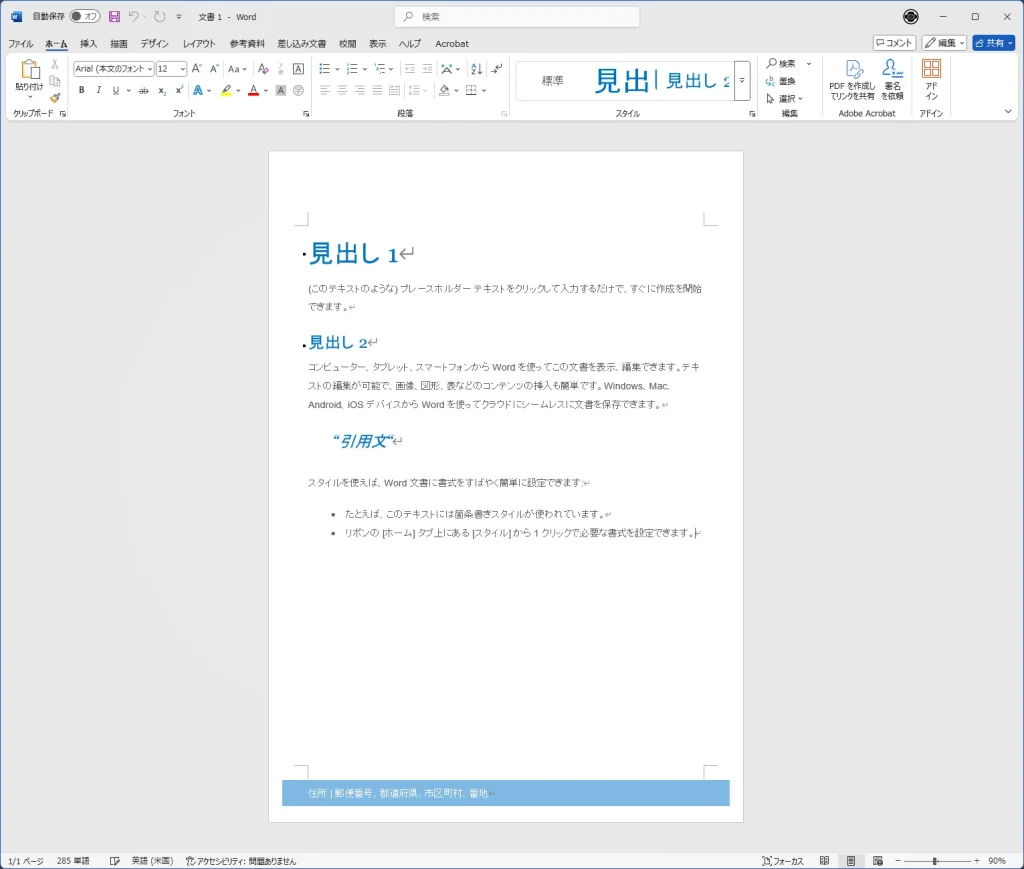The image size is (1024, 869).
Task: Click the 共有 (Share) button
Action: (992, 43)
